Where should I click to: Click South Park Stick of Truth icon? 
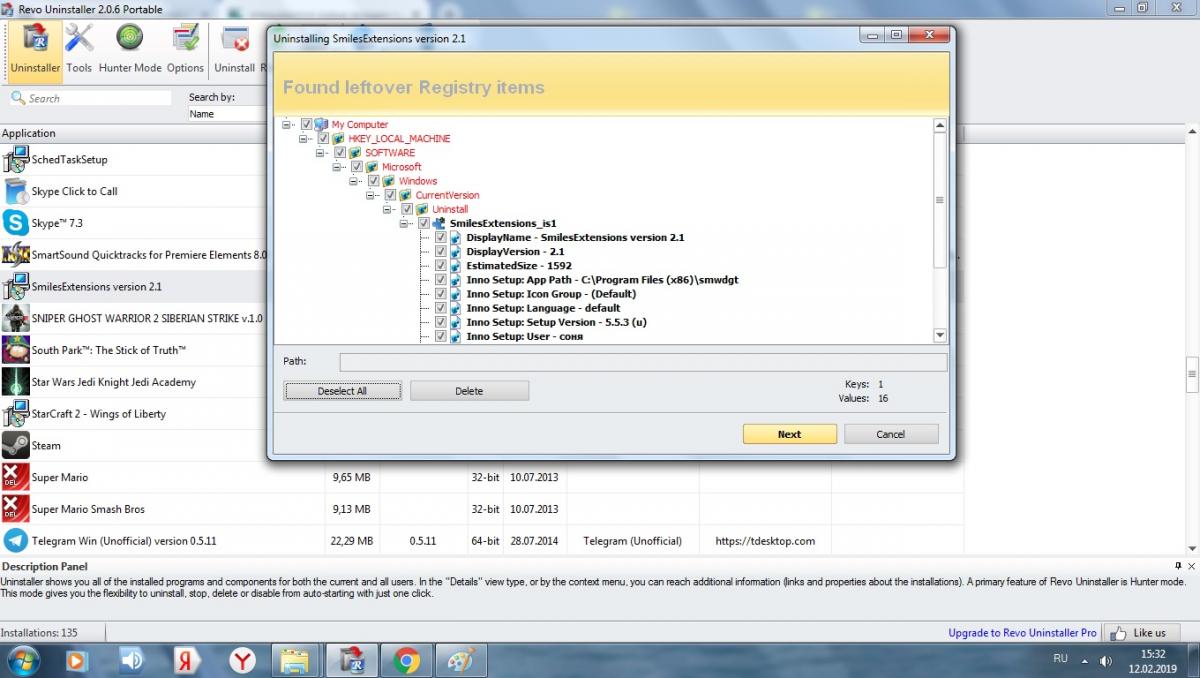15,350
